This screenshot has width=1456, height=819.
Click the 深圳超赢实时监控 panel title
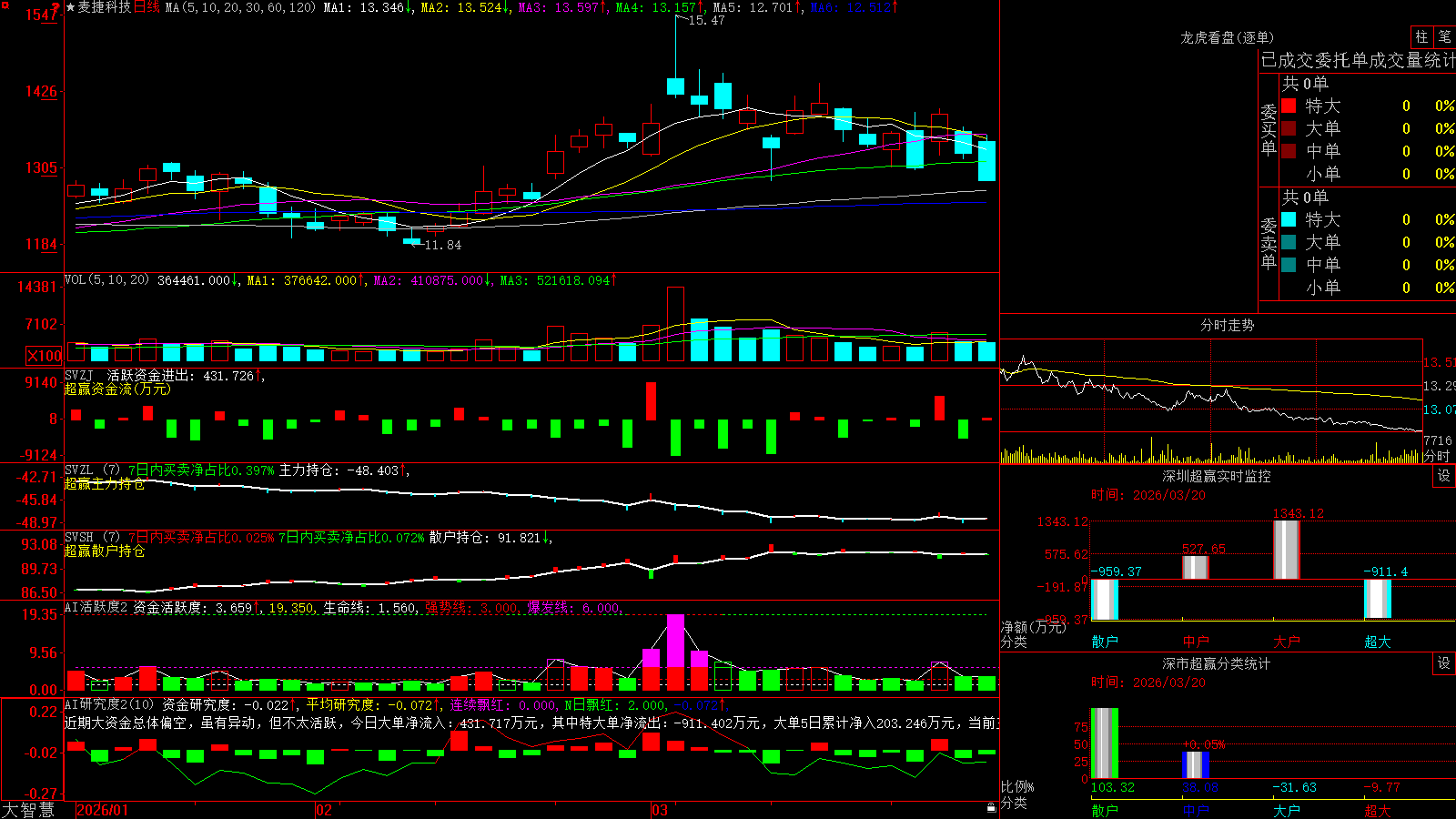point(1216,476)
